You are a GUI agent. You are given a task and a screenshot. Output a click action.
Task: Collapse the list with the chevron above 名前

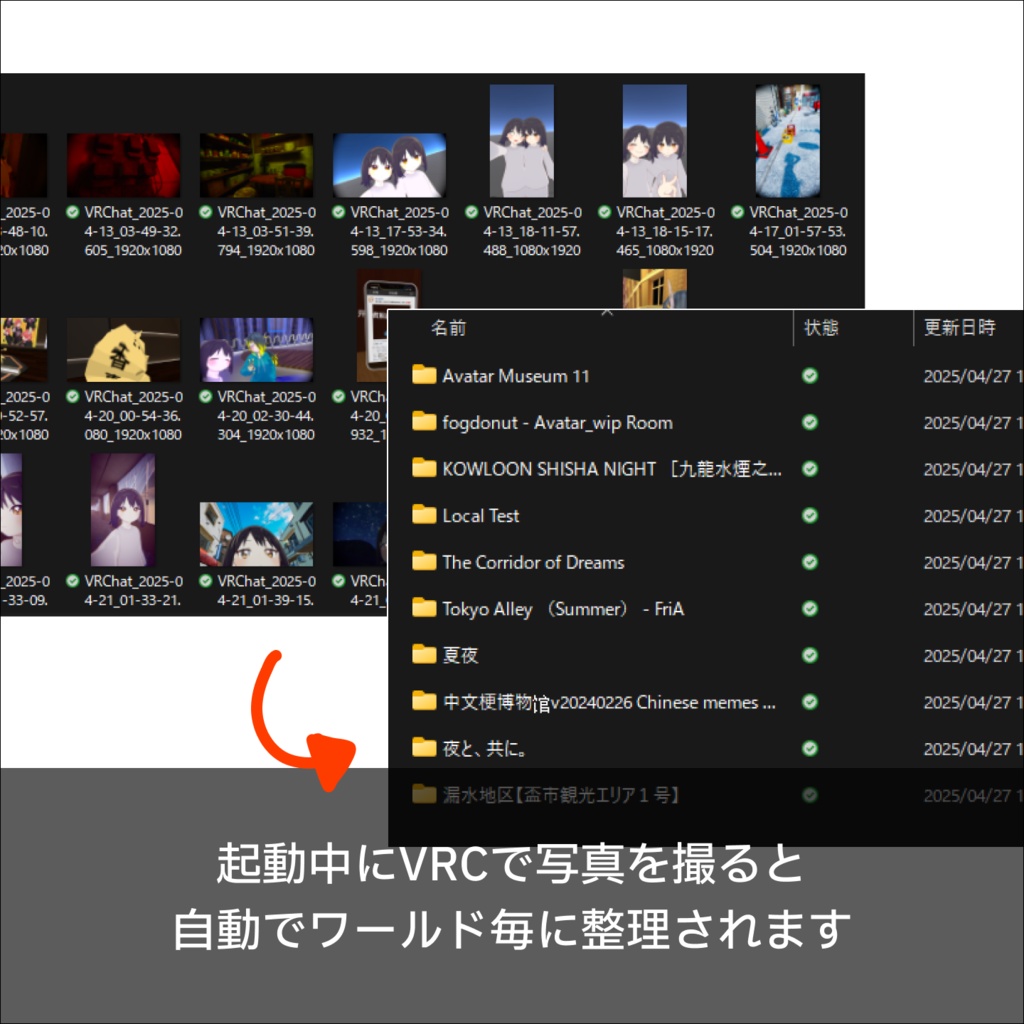point(608,312)
